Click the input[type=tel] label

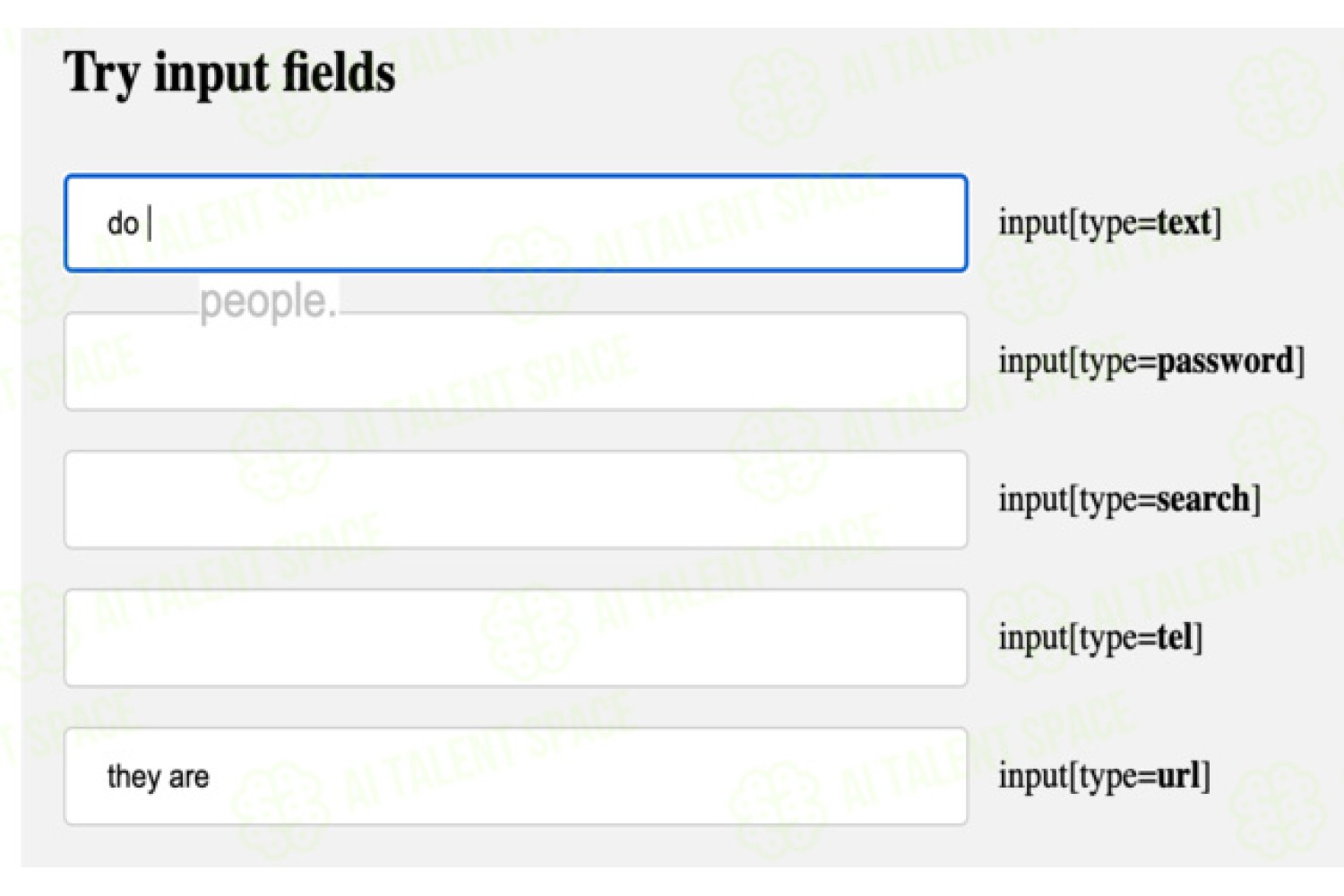point(1101,638)
